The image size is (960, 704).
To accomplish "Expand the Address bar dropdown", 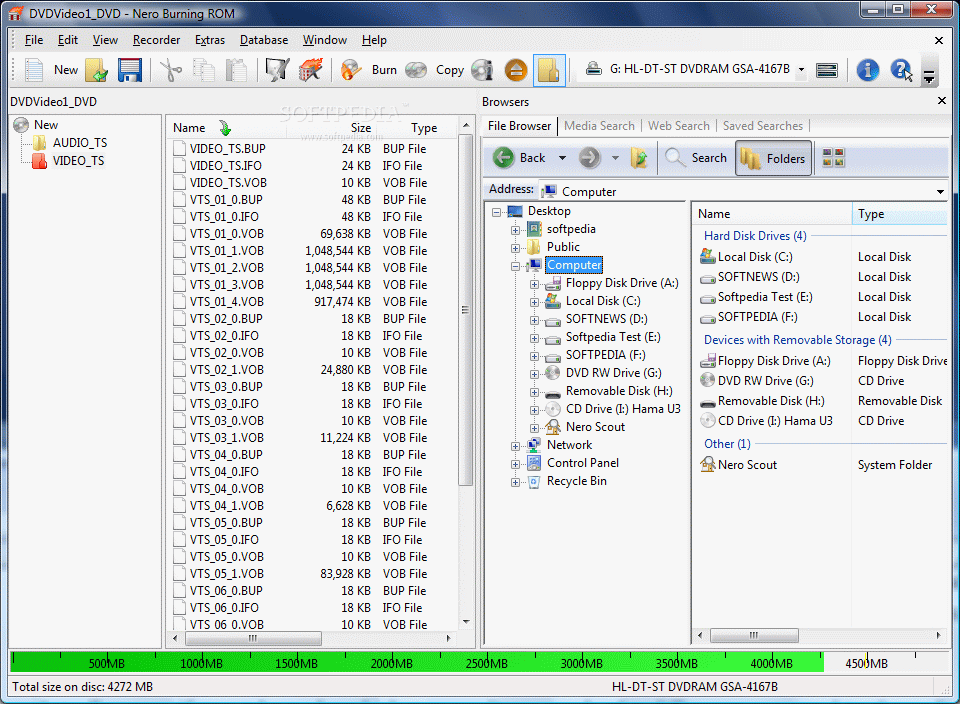I will point(940,192).
